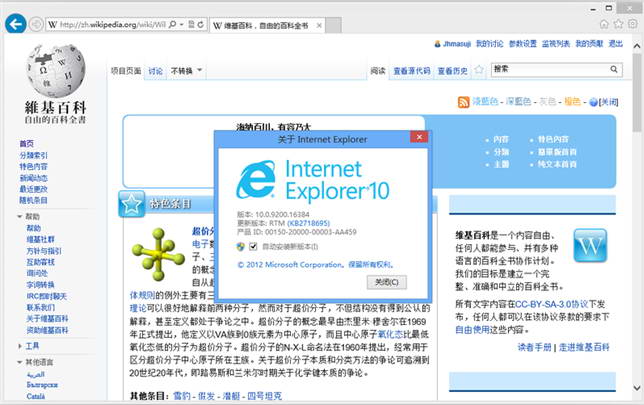Click the blue globe icon beside [关闭]

(x=593, y=102)
